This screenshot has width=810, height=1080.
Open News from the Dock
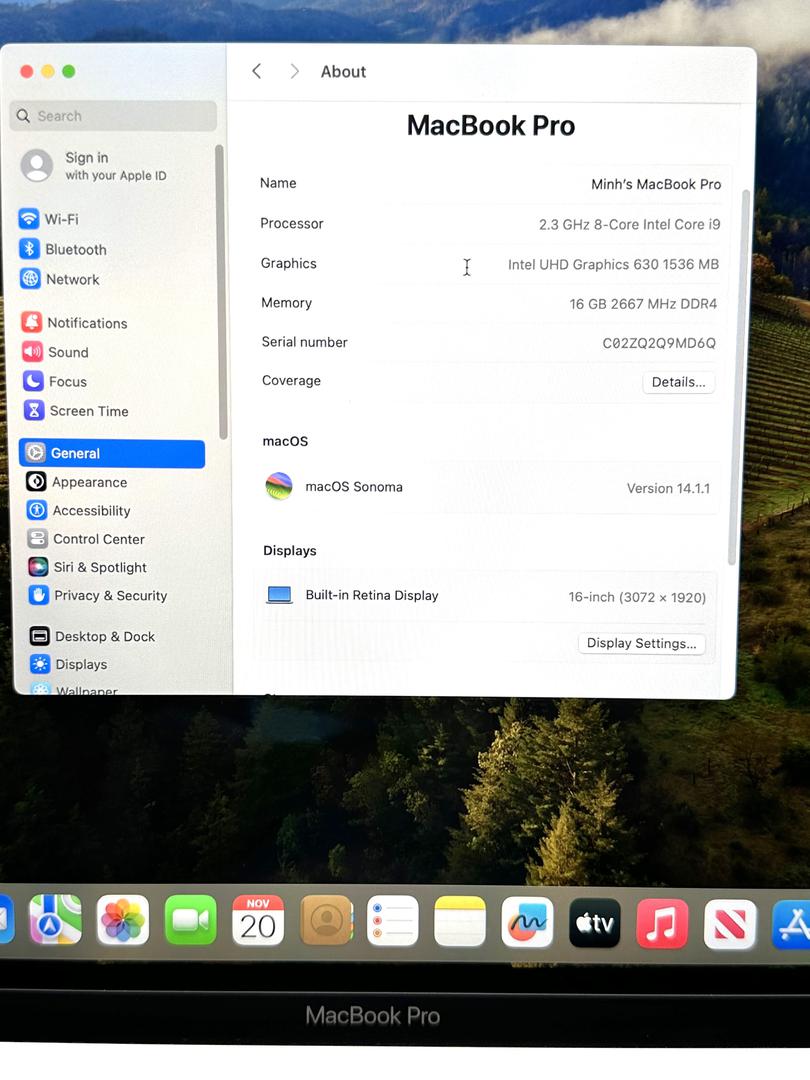[x=729, y=924]
